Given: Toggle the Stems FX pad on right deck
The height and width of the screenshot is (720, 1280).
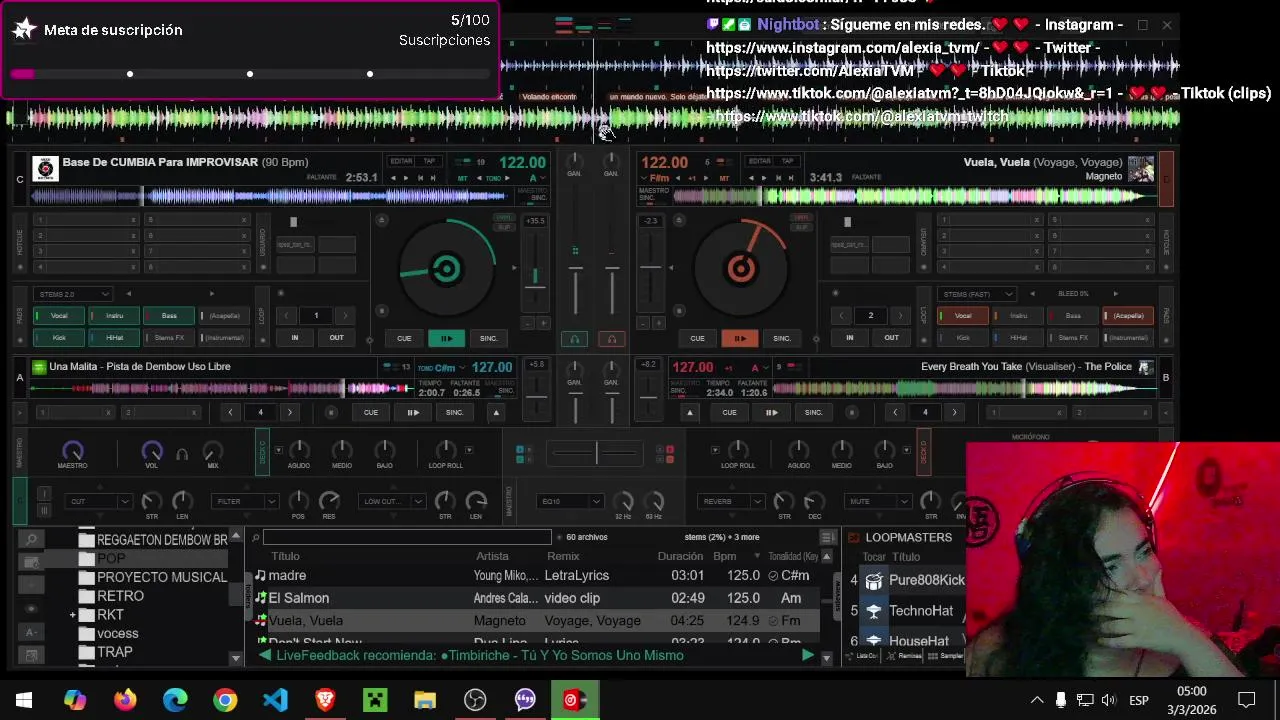Looking at the screenshot, I should tap(1073, 338).
